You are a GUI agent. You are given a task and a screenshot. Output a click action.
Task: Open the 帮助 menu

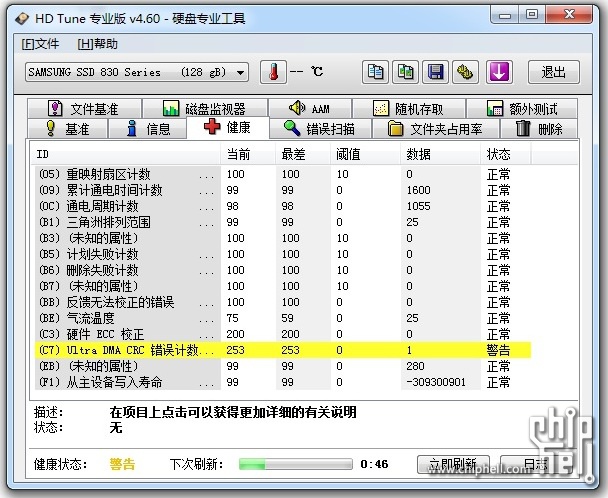97,44
